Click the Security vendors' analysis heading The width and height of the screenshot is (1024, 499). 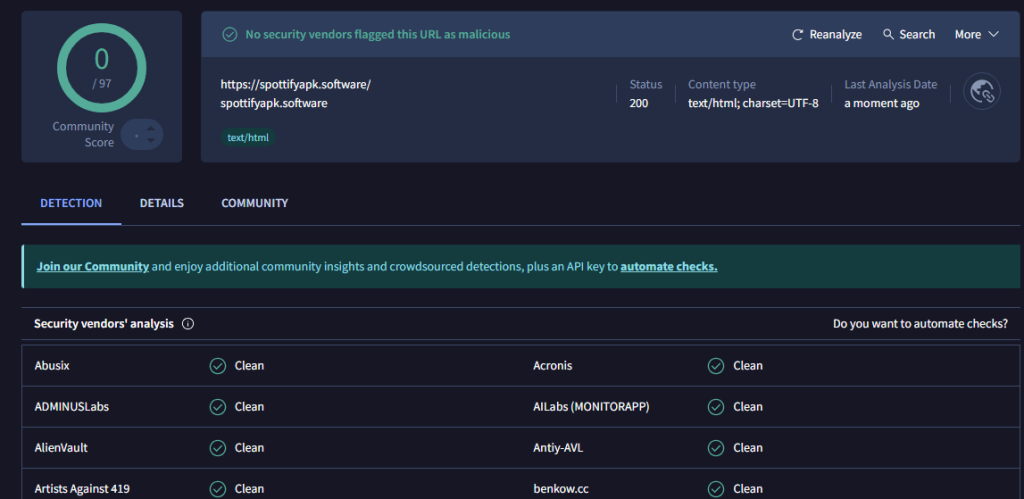pos(104,324)
